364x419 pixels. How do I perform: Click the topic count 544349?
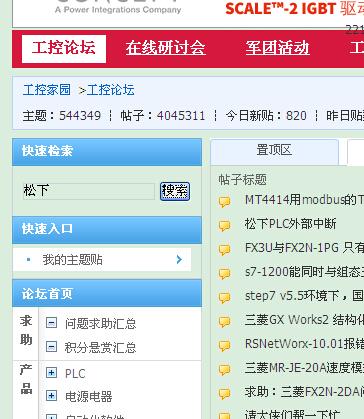[x=80, y=116]
